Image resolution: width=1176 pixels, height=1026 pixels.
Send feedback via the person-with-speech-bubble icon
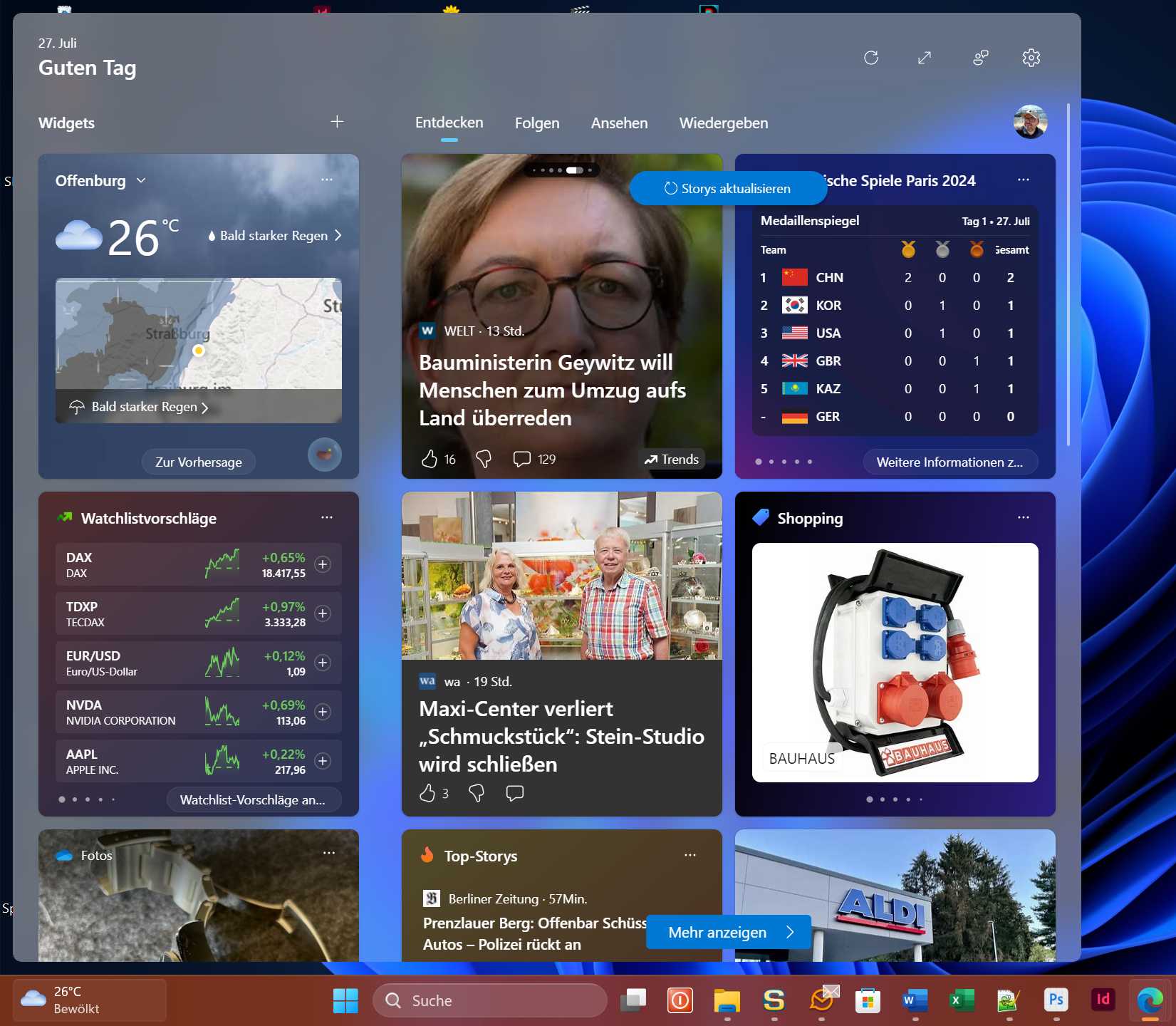pos(979,58)
